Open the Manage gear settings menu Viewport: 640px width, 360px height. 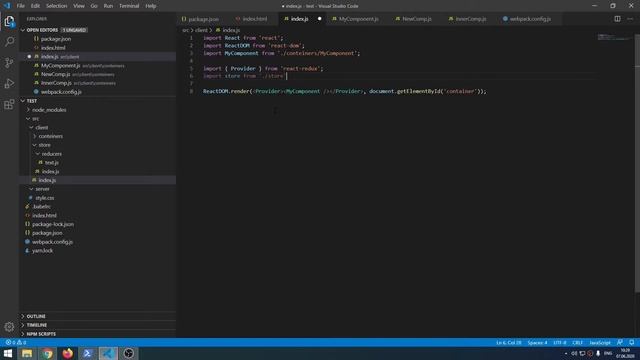tap(9, 327)
